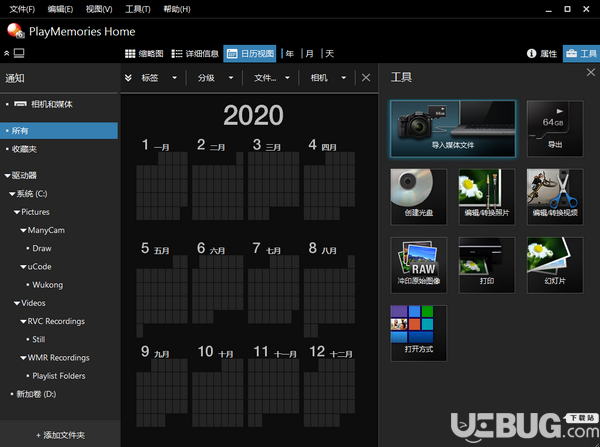Open the Edit (编辑) menu

click(60, 9)
